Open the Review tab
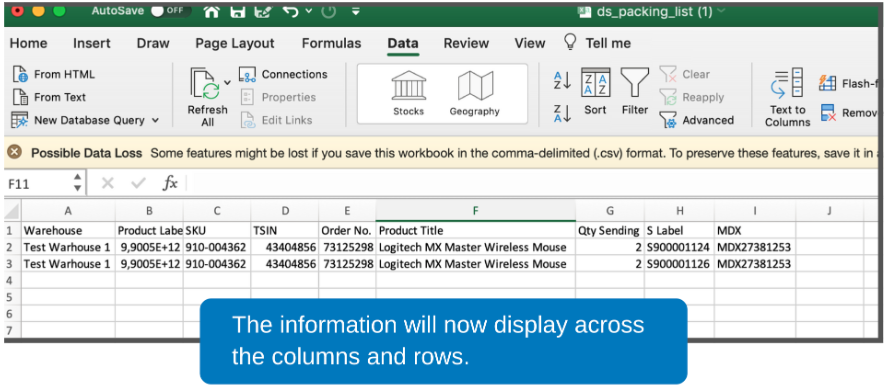The image size is (887, 390). tap(466, 44)
